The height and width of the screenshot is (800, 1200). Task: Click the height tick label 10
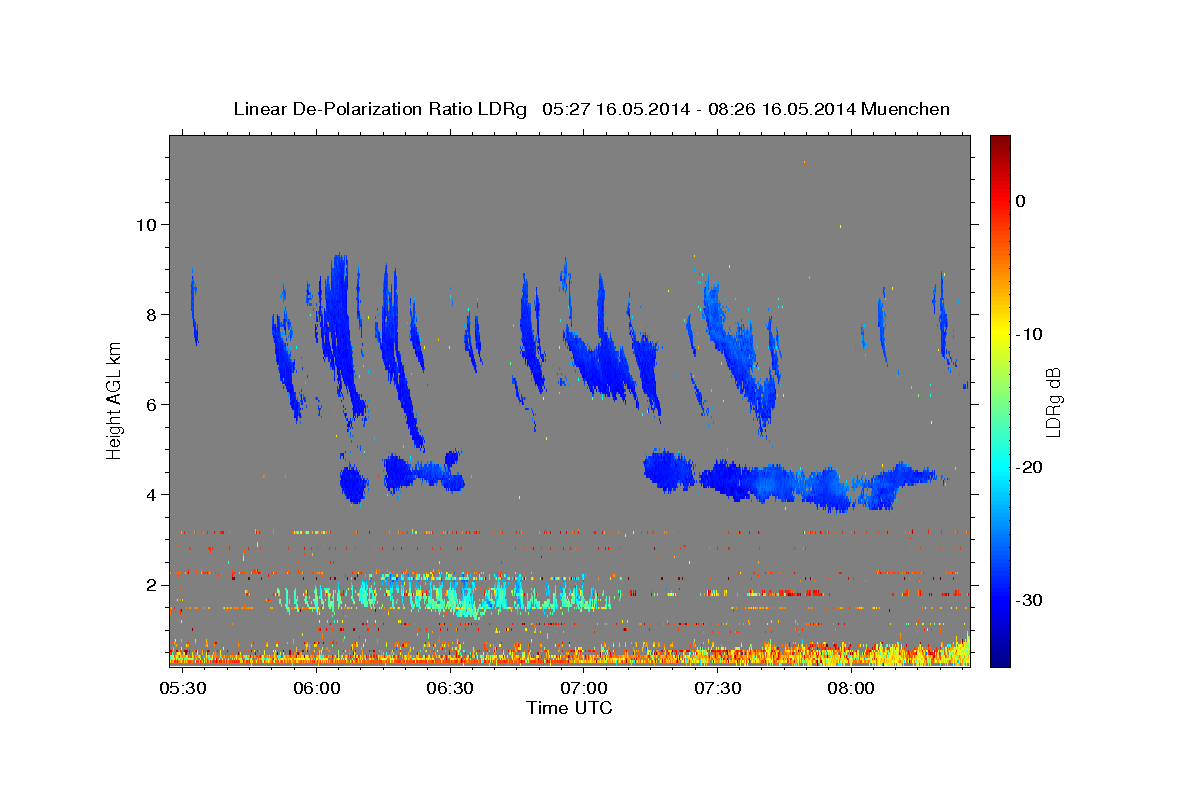145,224
